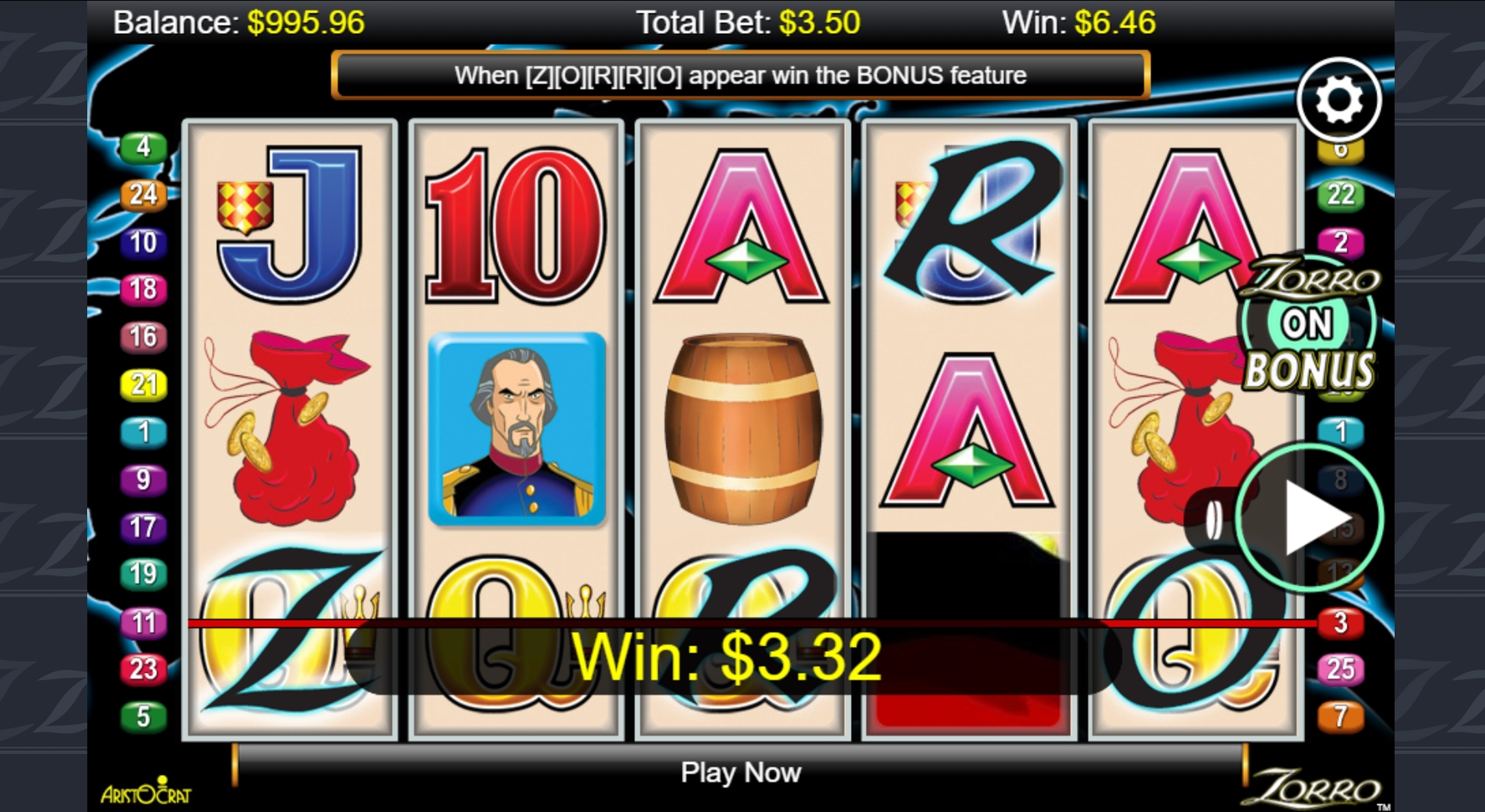Select payline marker 4 on the left

(143, 148)
